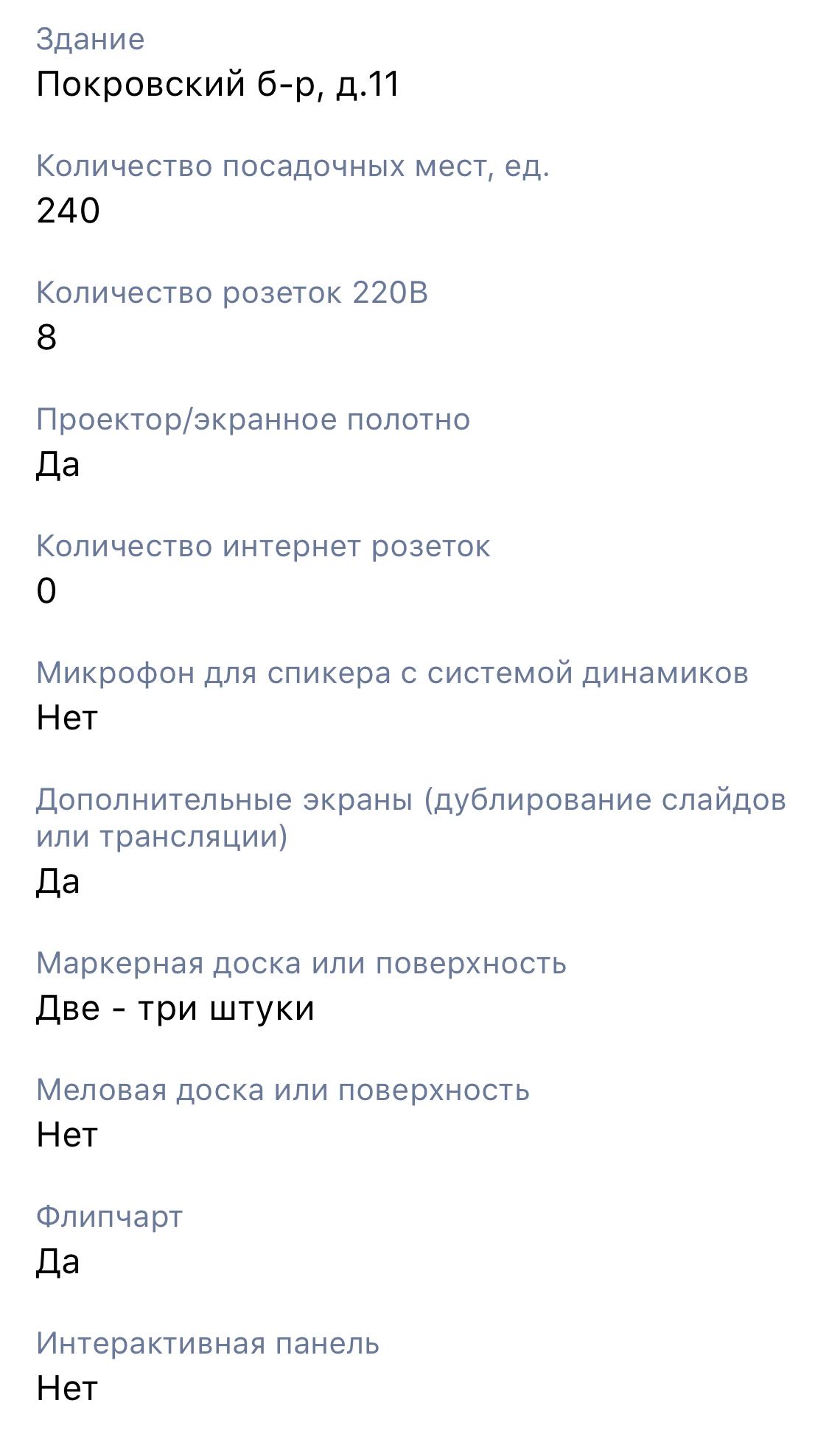This screenshot has width=829, height=1456.
Task: Tap the 'Да' value under Дополнительные экраны
Action: click(x=57, y=881)
